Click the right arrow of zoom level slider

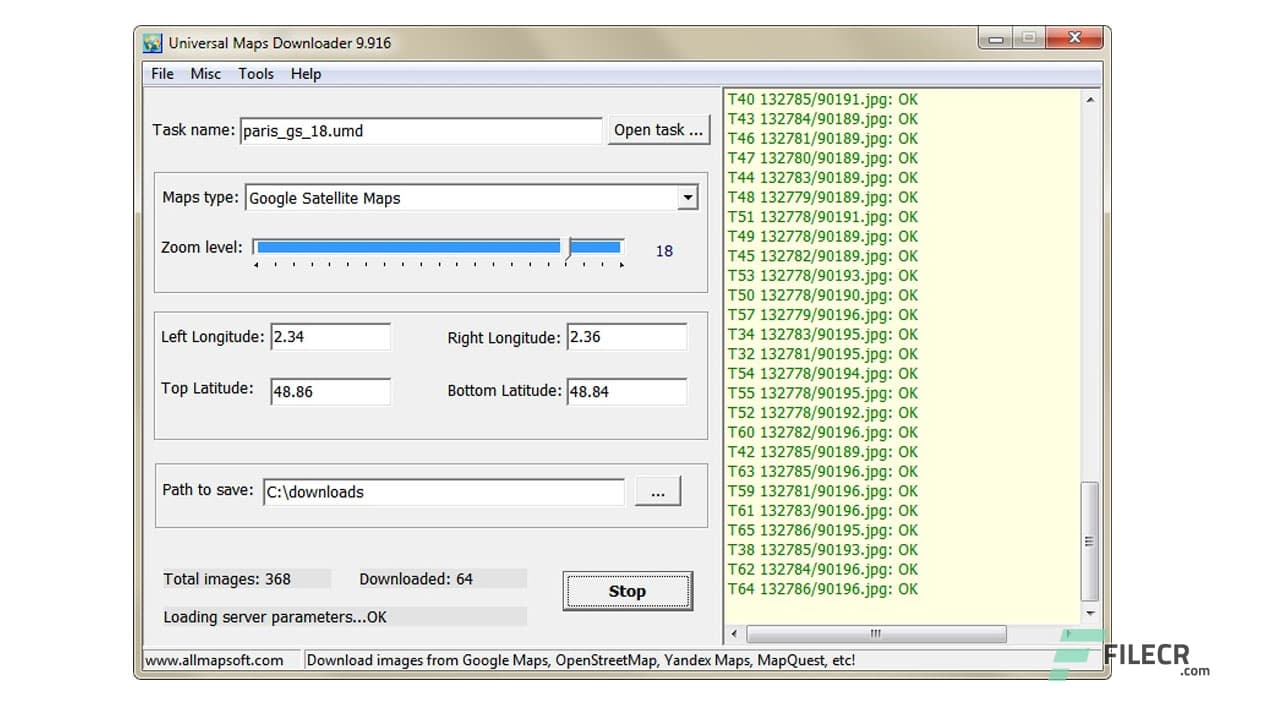click(622, 262)
